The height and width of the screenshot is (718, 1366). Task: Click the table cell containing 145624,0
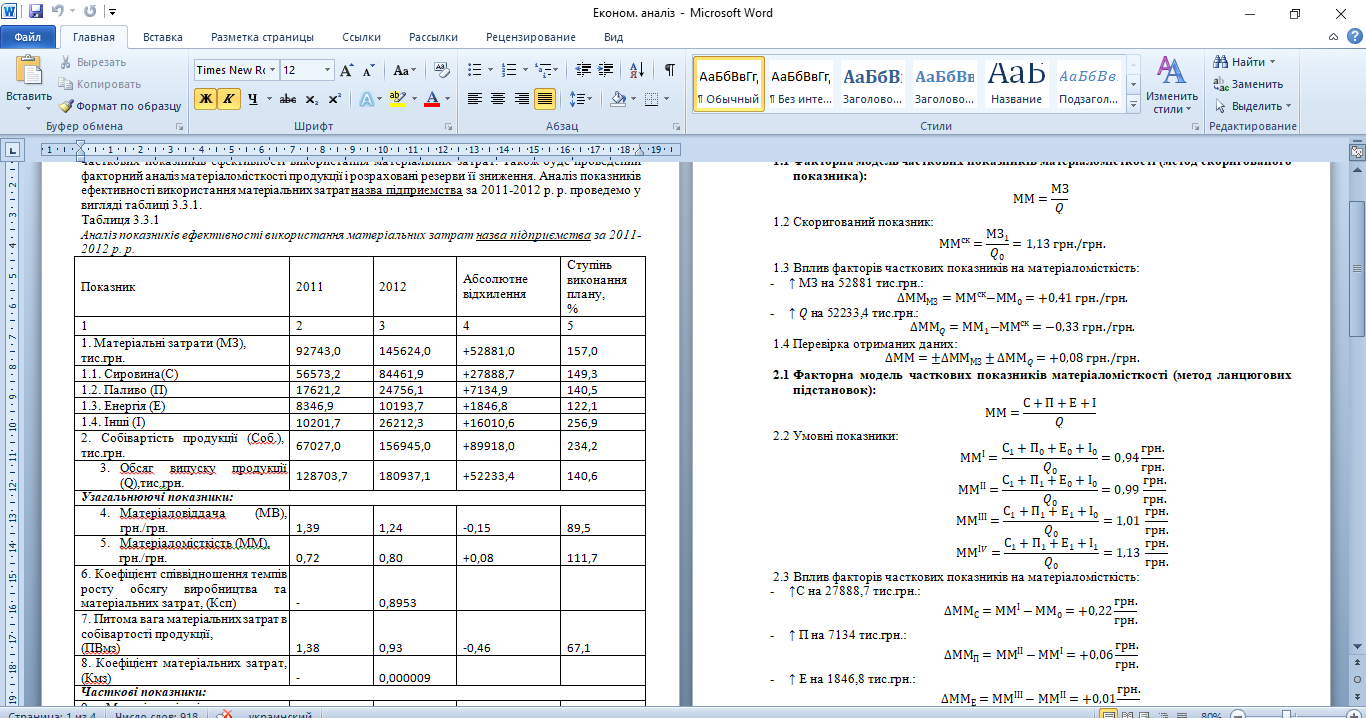point(415,352)
